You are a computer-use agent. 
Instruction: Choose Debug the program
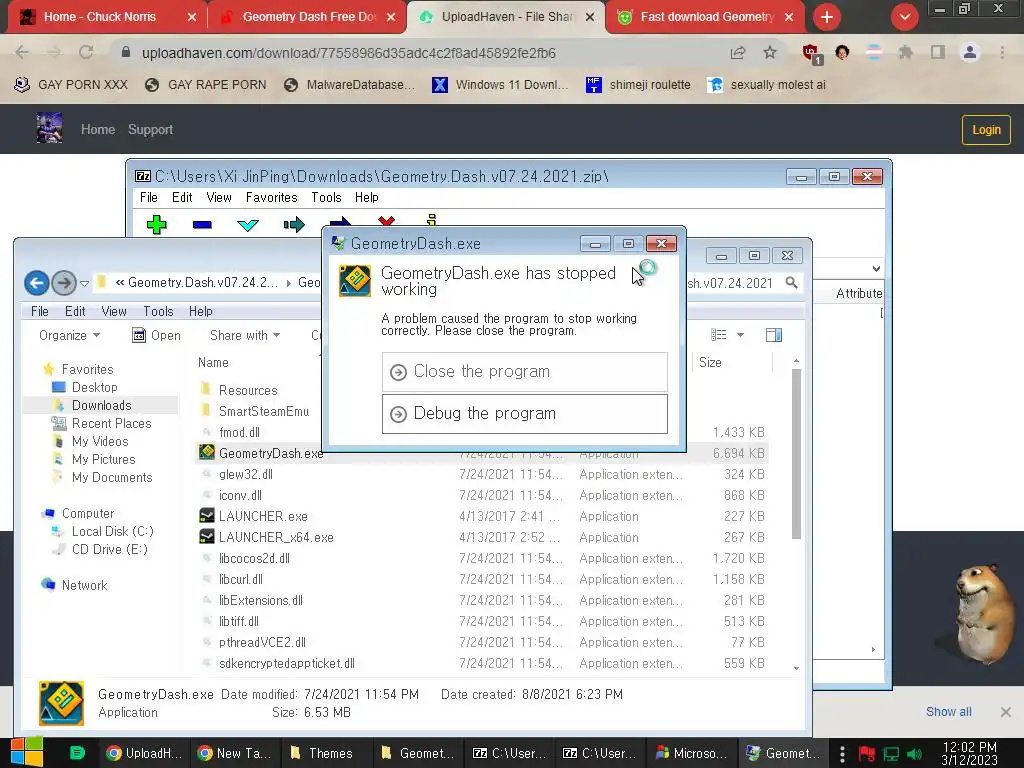pos(524,413)
